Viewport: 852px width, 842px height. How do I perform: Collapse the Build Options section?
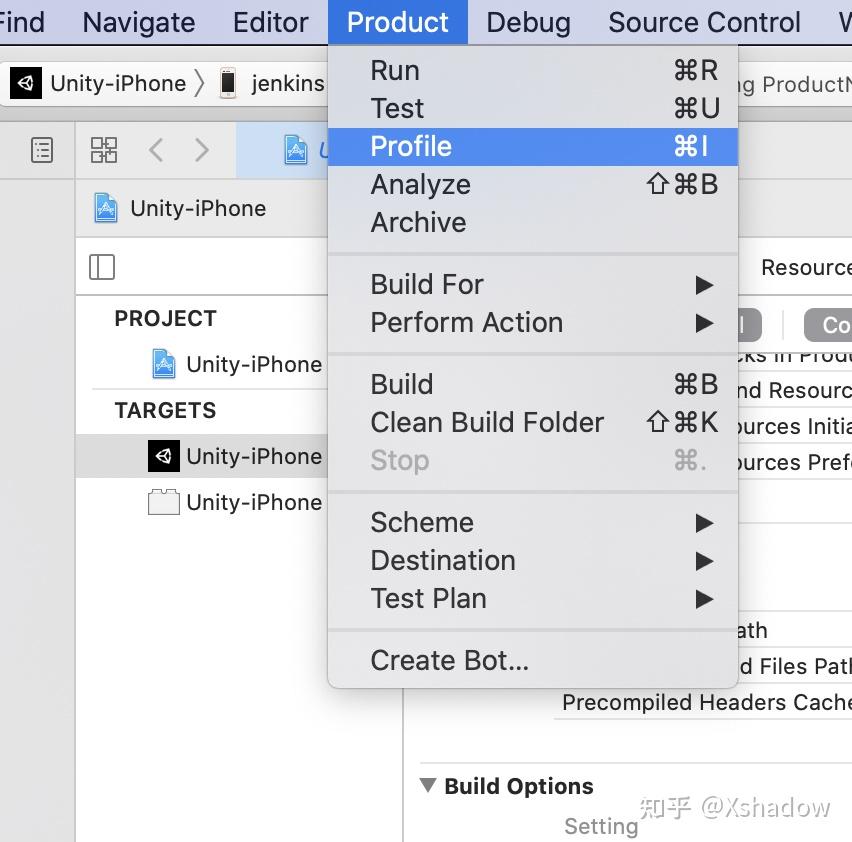pos(428,786)
